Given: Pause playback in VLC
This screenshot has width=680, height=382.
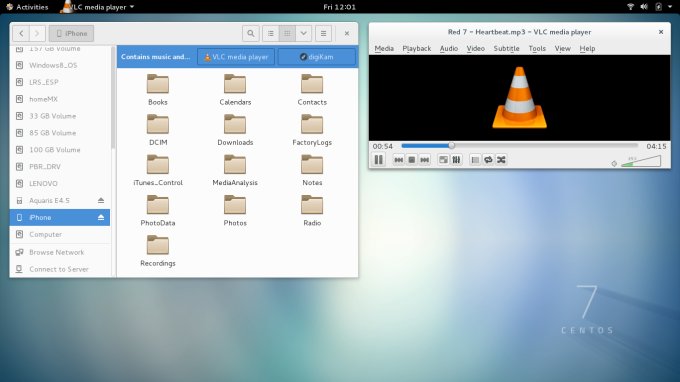Looking at the screenshot, I should point(379,160).
